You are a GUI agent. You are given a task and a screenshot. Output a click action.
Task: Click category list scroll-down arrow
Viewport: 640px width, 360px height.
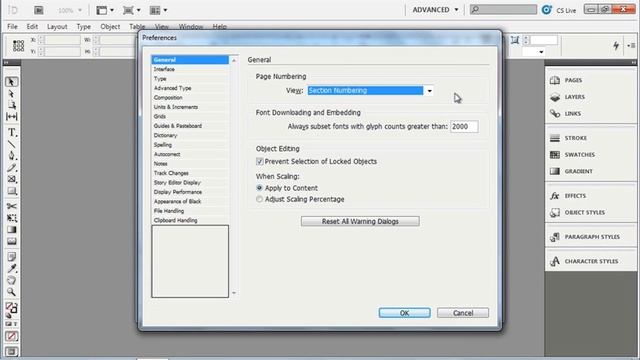coord(234,293)
